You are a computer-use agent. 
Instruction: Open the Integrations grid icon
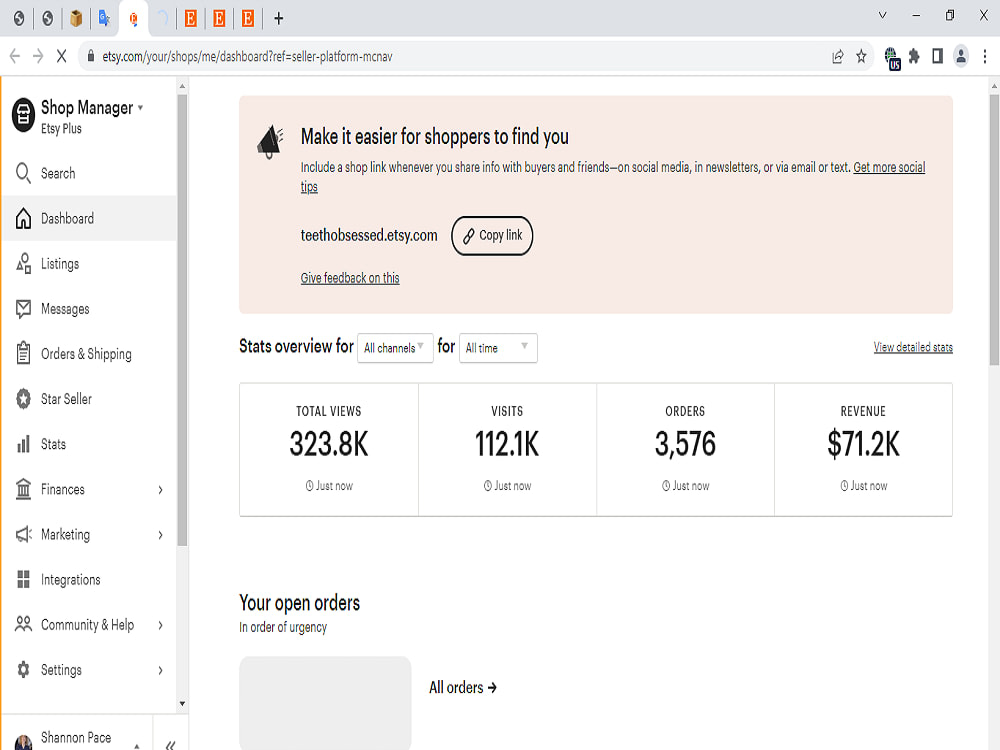click(x=23, y=579)
